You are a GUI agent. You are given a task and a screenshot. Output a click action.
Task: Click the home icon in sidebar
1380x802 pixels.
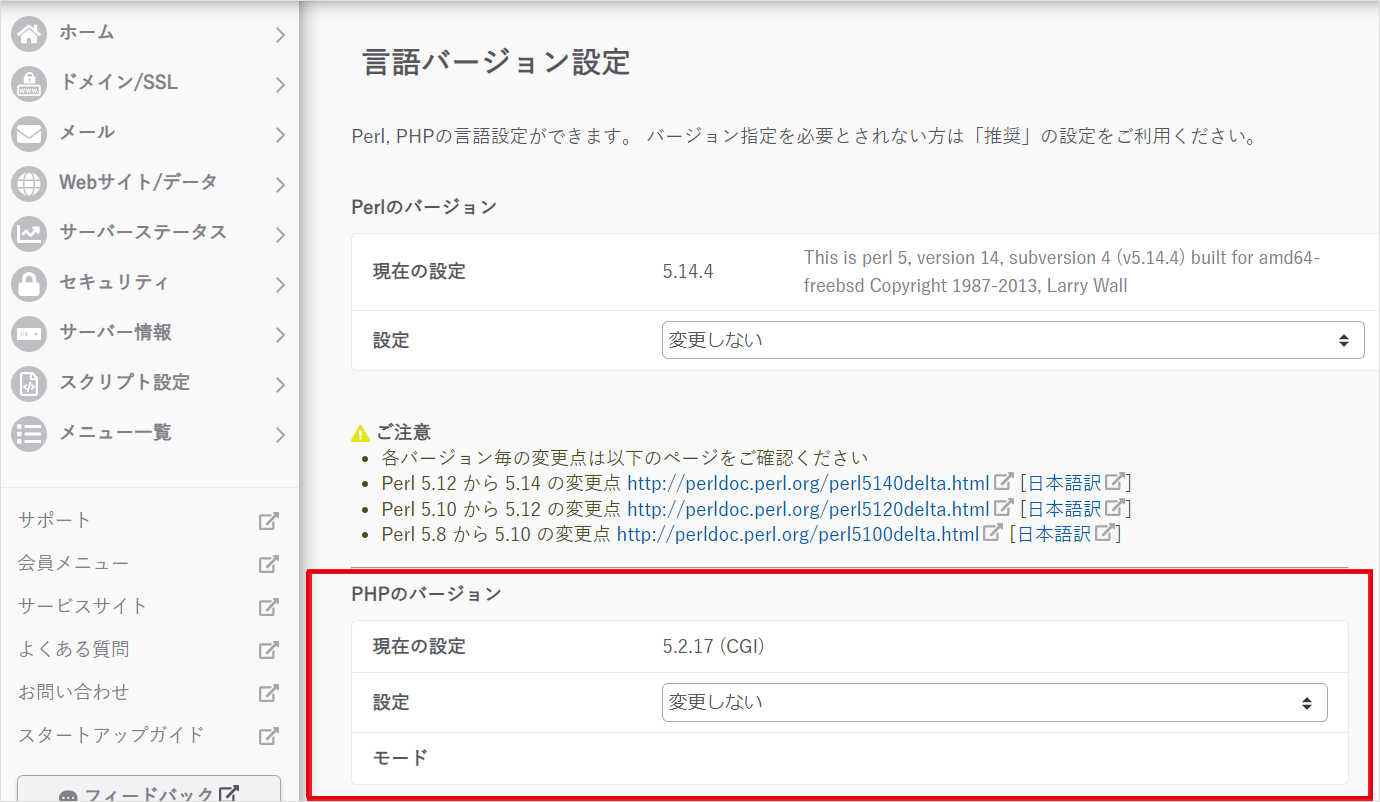29,34
